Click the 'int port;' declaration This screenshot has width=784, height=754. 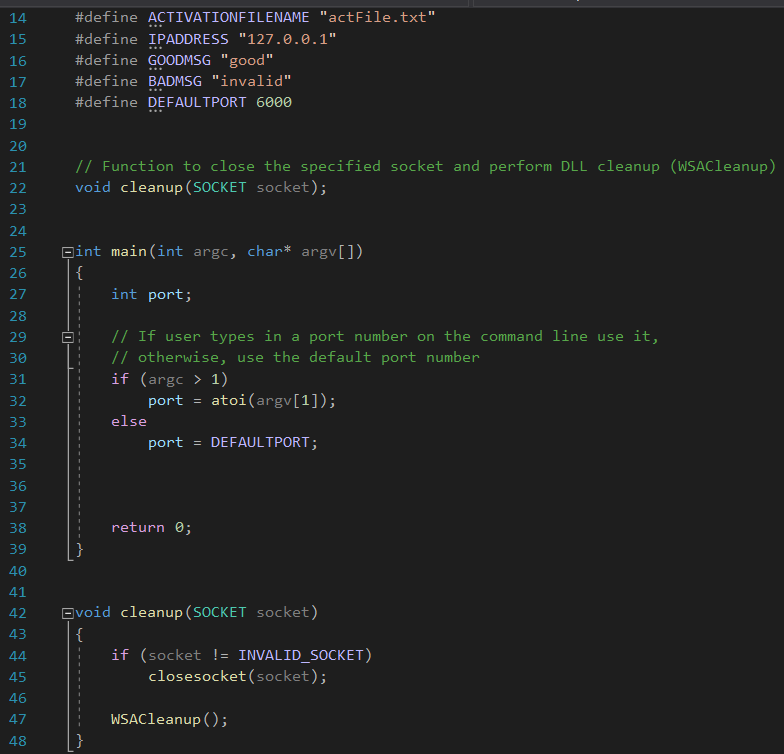pos(152,294)
